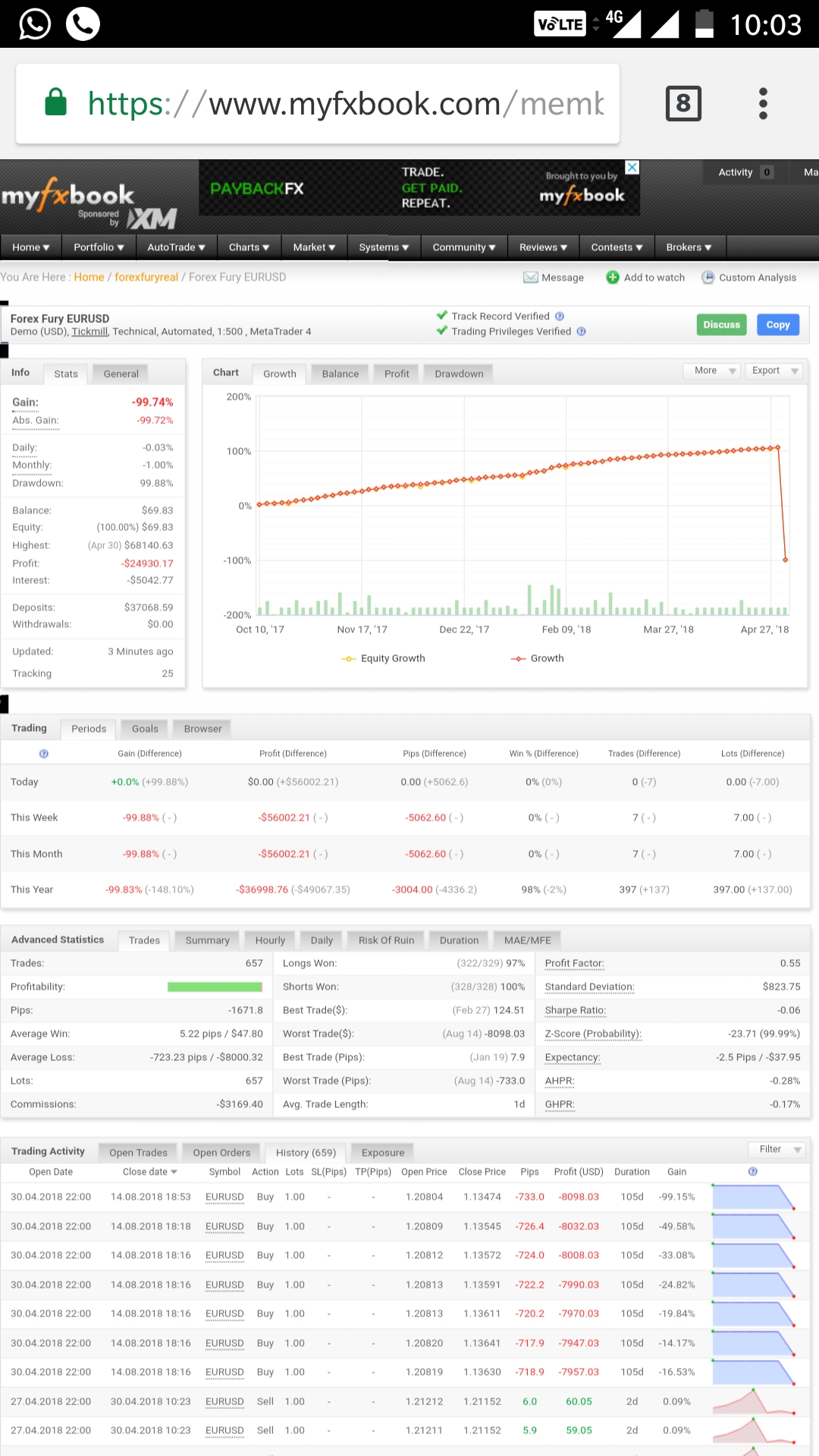Image resolution: width=819 pixels, height=1456 pixels.
Task: Click help icon beside Track Record Verified
Action: tap(560, 316)
